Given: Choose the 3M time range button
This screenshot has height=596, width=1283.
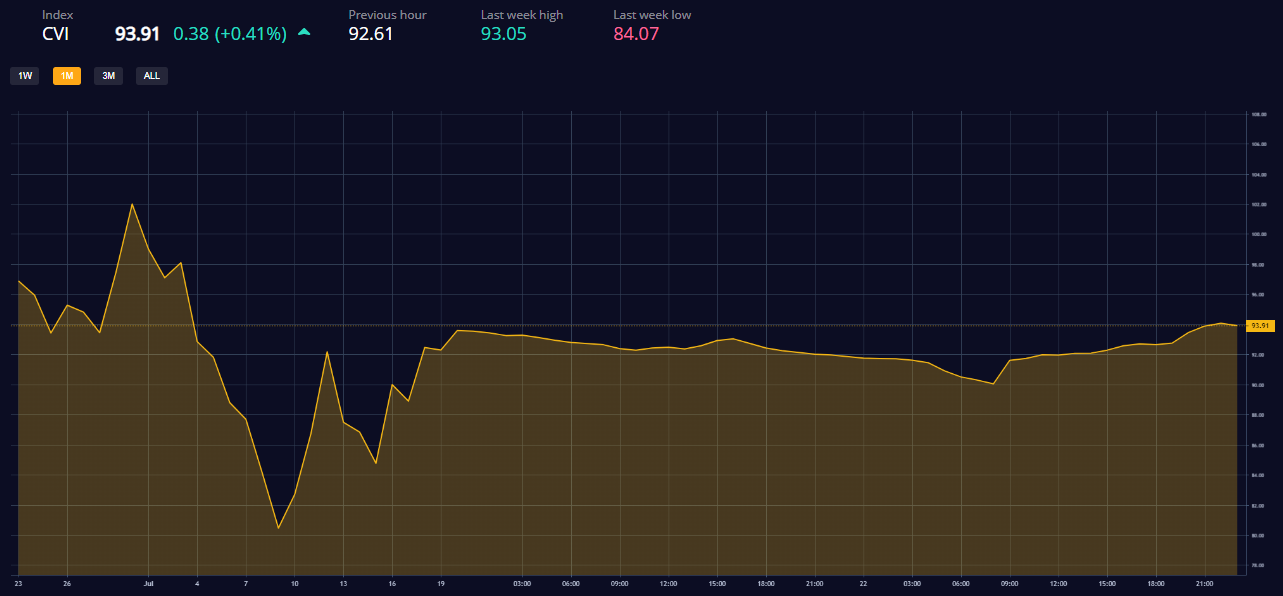Looking at the screenshot, I should click(108, 76).
